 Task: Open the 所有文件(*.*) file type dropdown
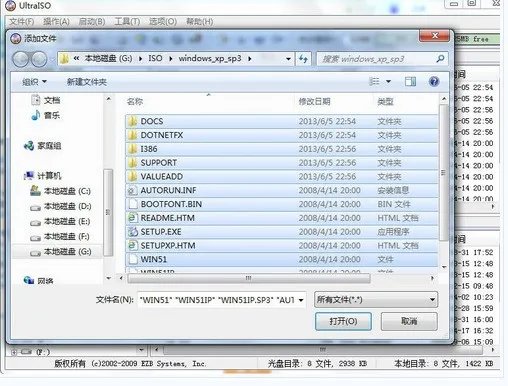tap(376, 300)
